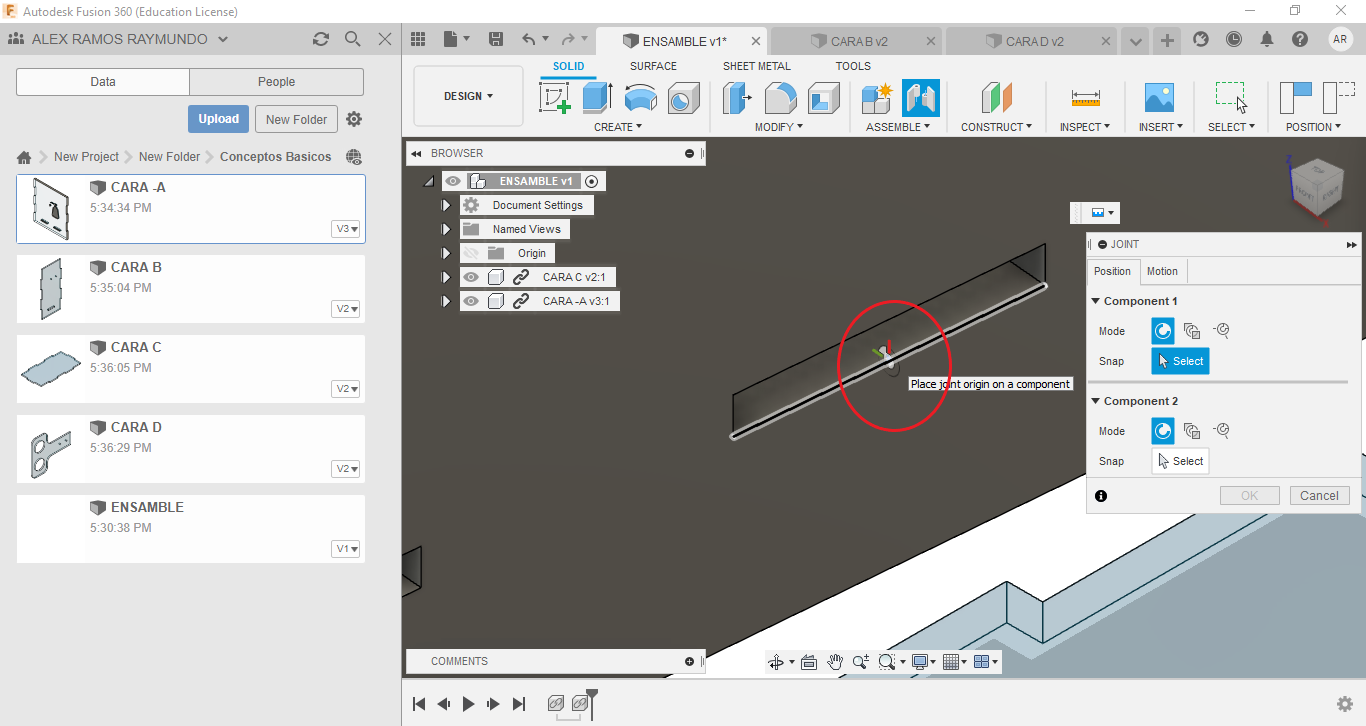Open the MODIFY dropdown menu
The image size is (1366, 726).
pos(779,127)
